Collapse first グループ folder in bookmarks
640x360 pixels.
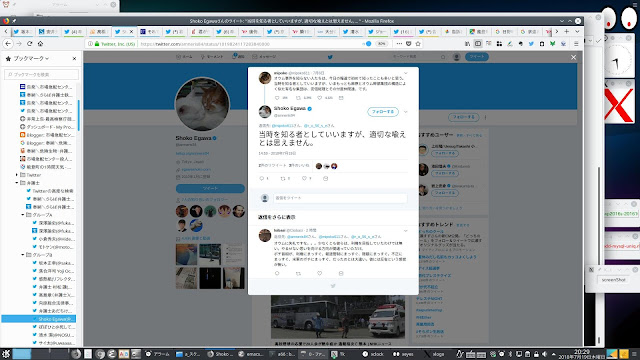[22, 215]
